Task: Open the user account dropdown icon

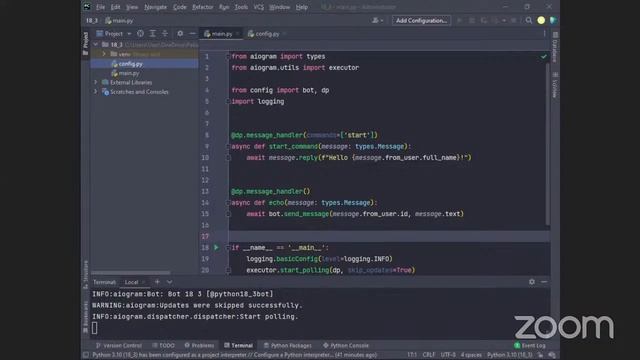Action: coord(377,20)
